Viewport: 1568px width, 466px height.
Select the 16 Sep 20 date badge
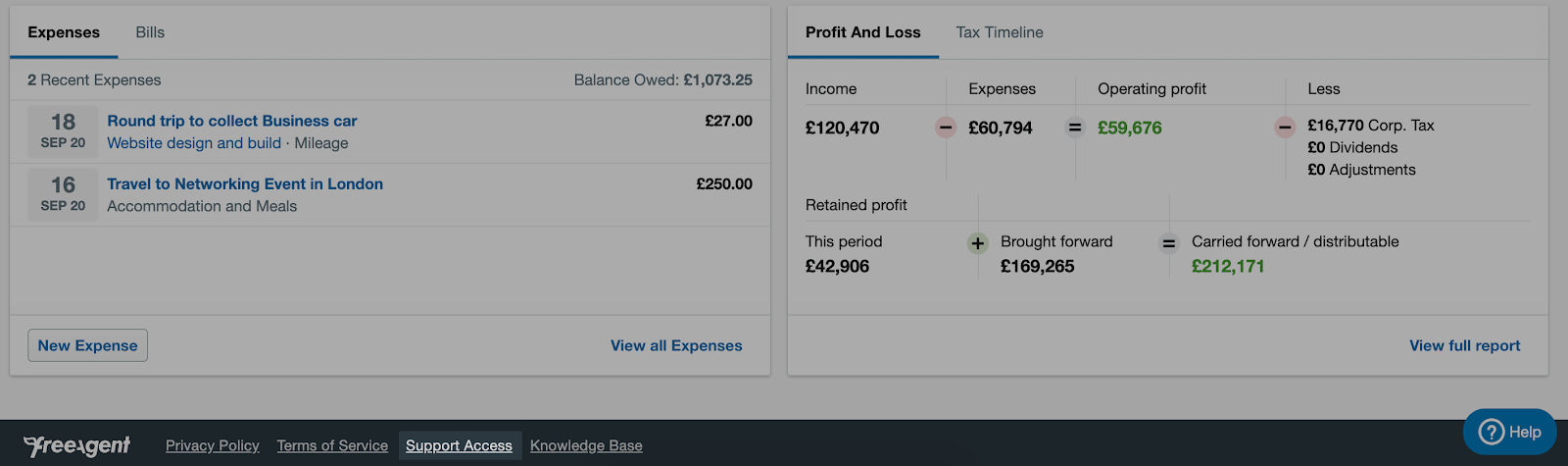63,194
